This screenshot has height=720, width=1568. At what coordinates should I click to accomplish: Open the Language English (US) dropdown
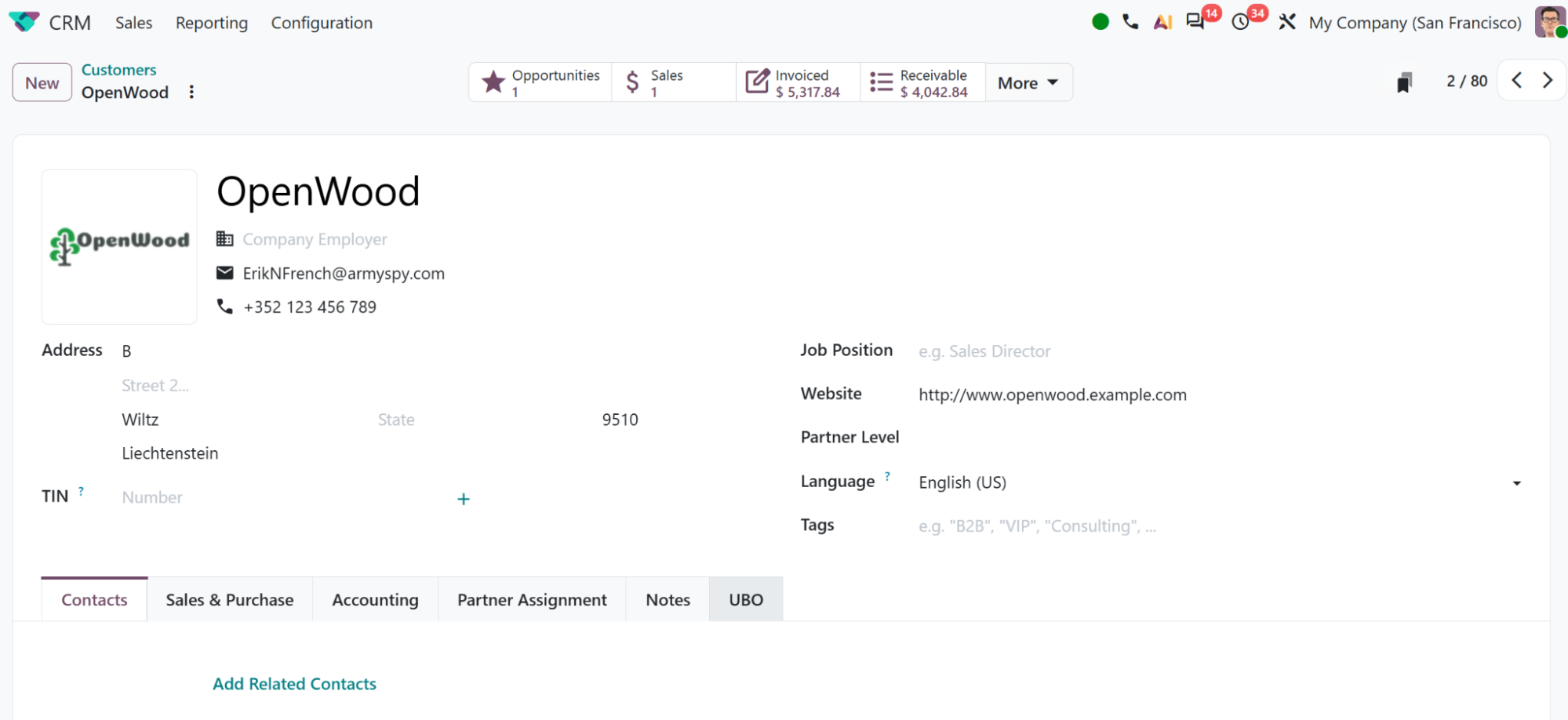[1220, 482]
